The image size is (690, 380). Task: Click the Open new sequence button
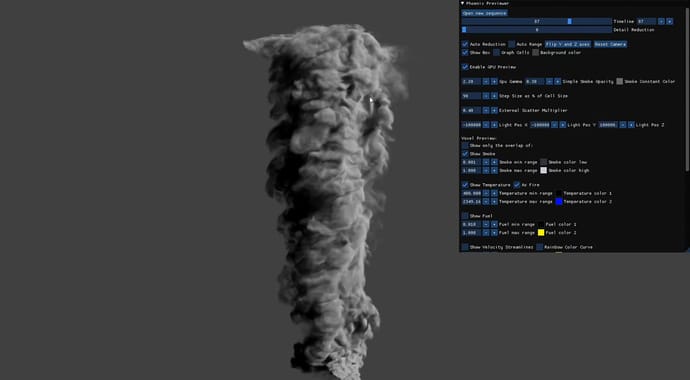484,13
